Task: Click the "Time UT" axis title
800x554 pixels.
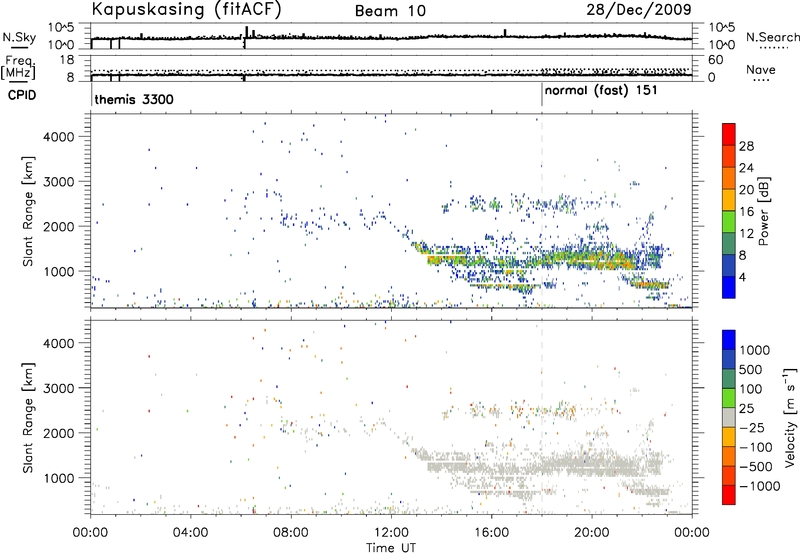Action: [x=391, y=547]
